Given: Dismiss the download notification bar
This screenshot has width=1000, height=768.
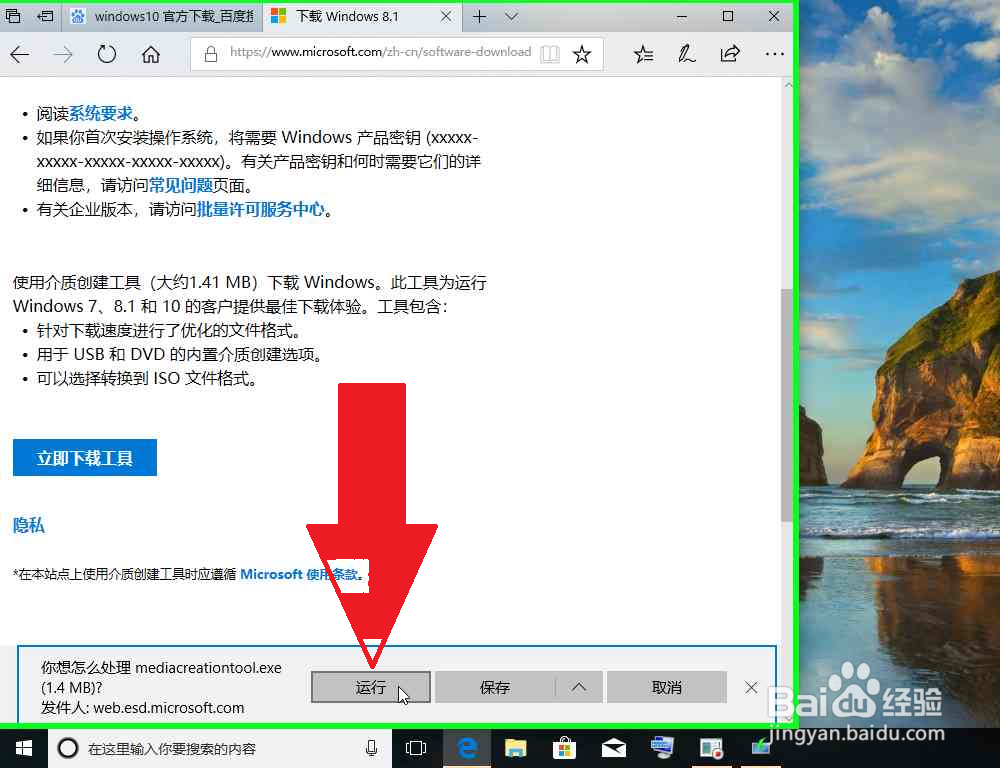Looking at the screenshot, I should click(751, 687).
